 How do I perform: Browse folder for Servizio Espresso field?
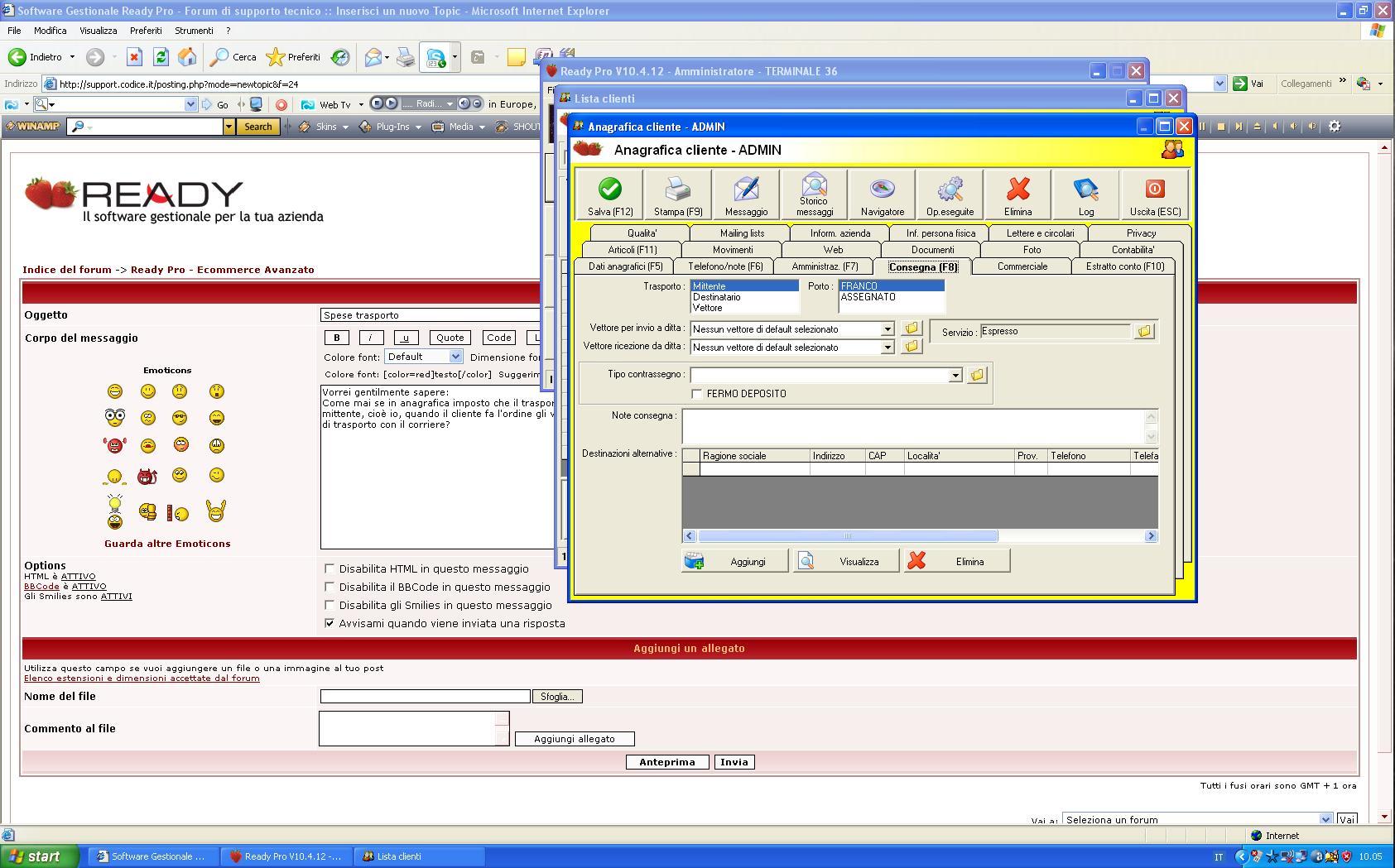[x=1144, y=331]
